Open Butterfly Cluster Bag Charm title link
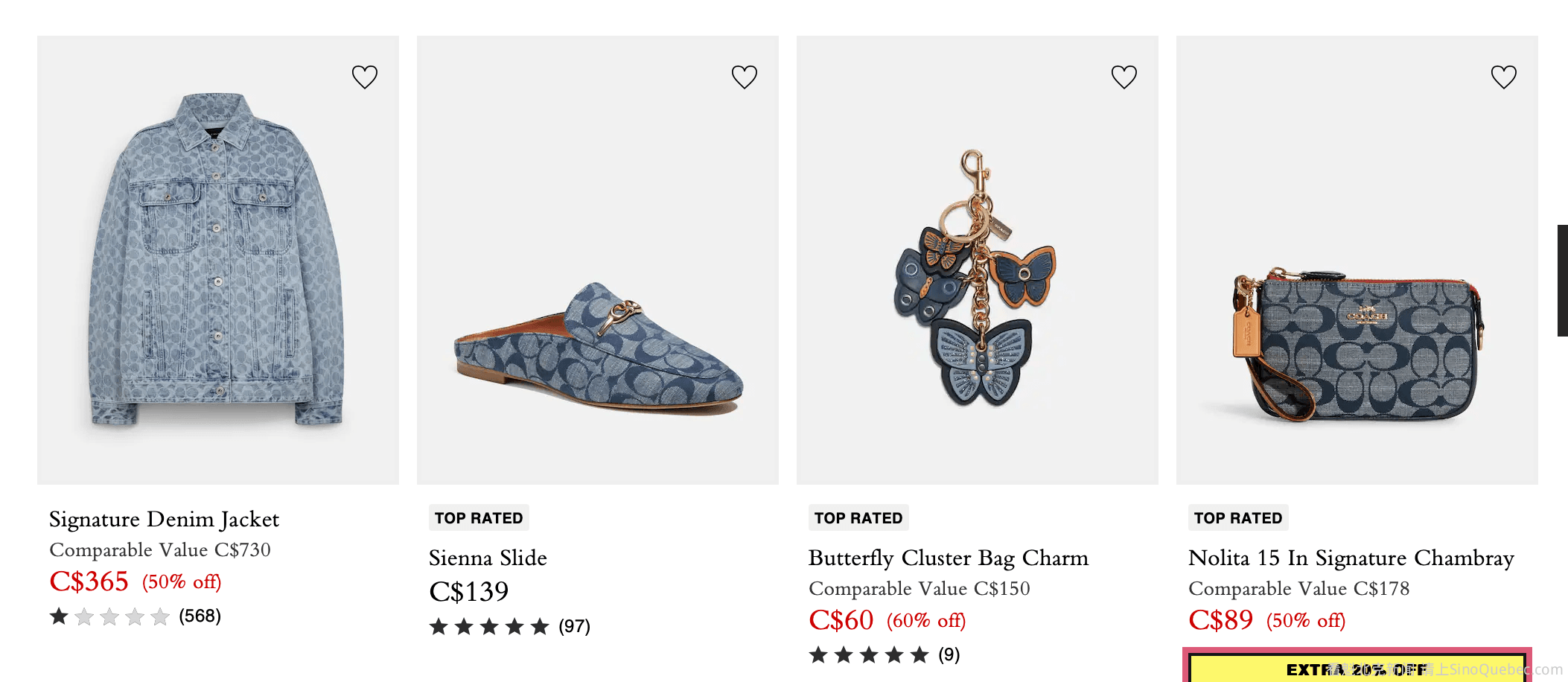 point(948,558)
